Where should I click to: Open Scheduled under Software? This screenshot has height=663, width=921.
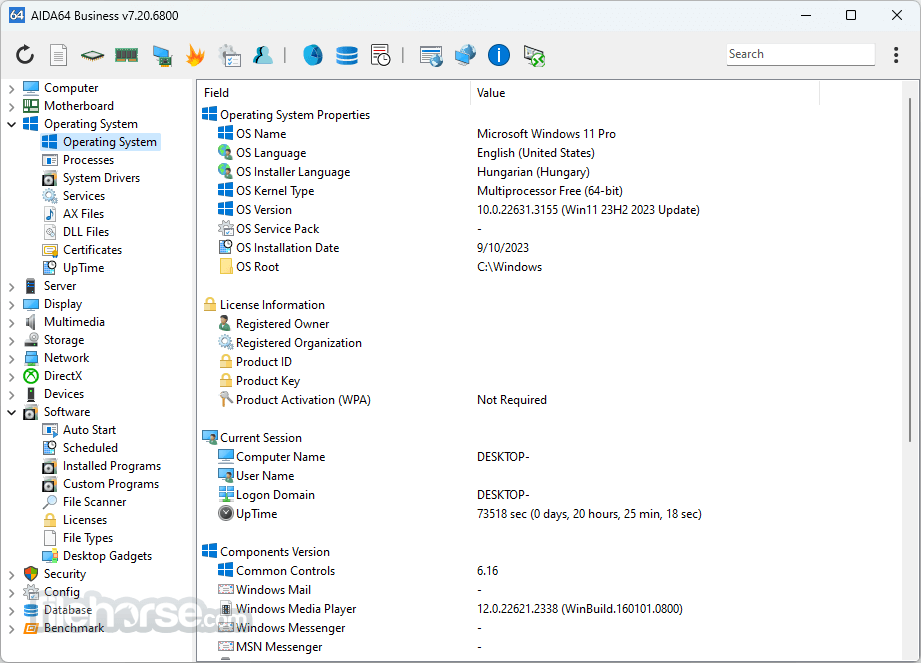(90, 447)
